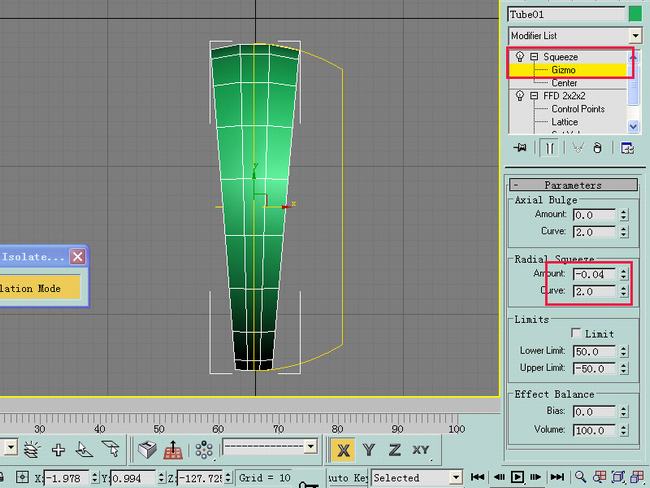Adjust the Volume spinner
Image resolution: width=650 pixels, height=488 pixels.
[624, 430]
